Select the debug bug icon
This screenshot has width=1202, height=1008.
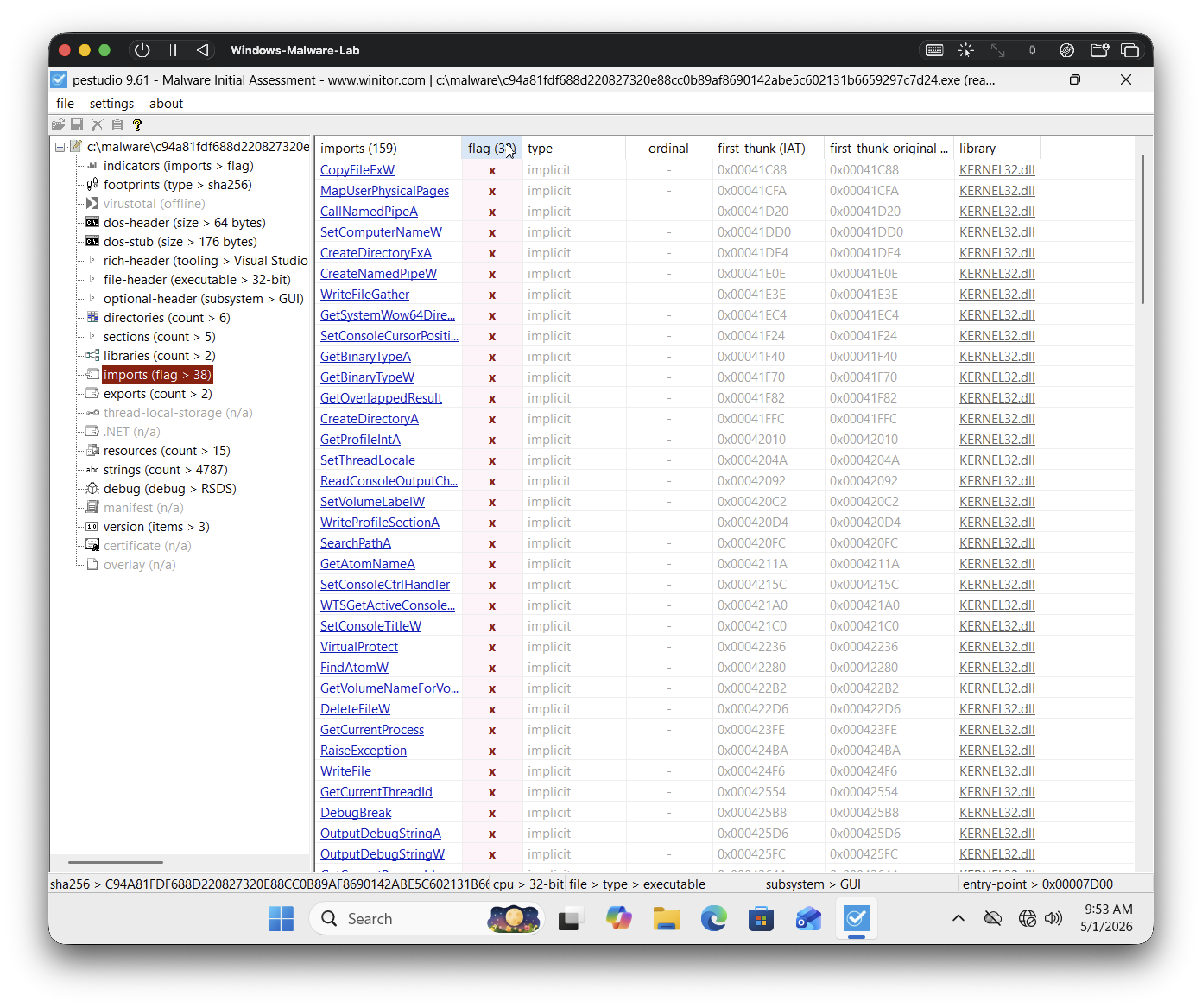tap(92, 489)
